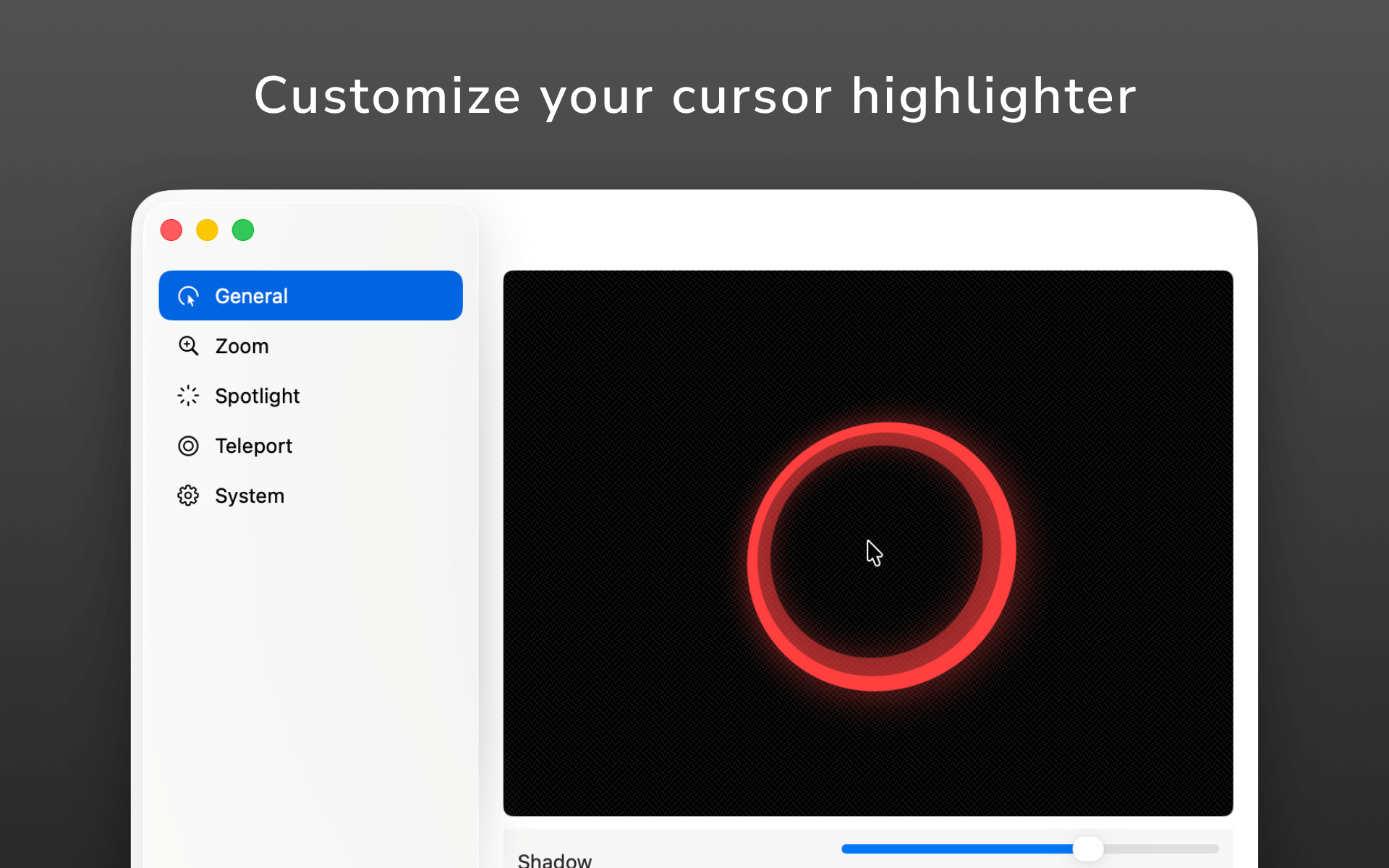Open the Spotlight section
This screenshot has height=868, width=1389.
click(x=310, y=396)
